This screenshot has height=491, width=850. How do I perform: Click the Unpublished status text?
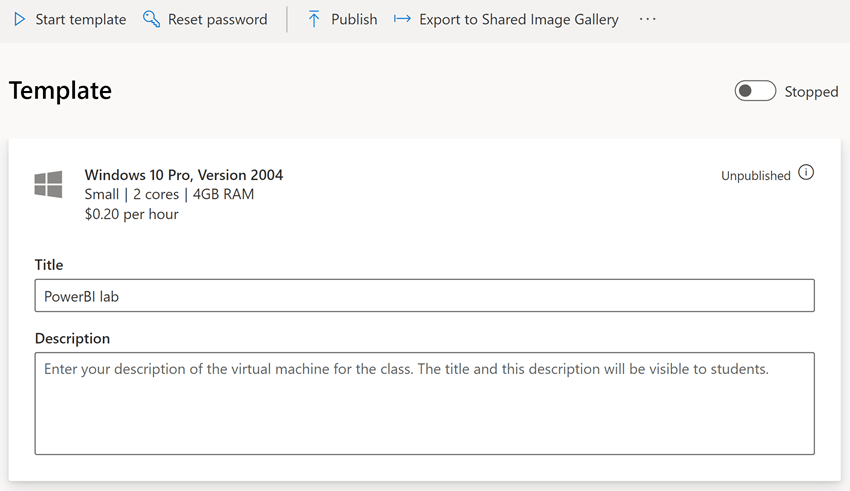pos(756,176)
